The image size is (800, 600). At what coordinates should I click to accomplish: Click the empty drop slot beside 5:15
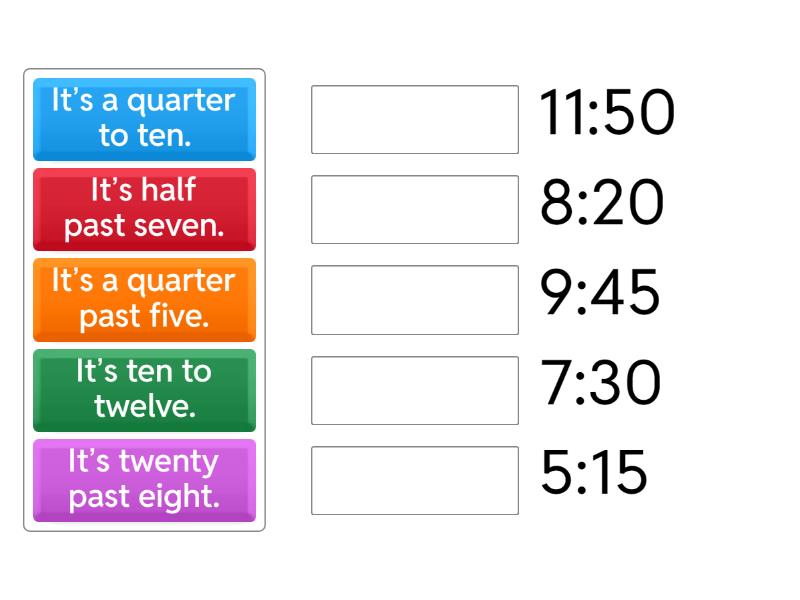(x=414, y=480)
